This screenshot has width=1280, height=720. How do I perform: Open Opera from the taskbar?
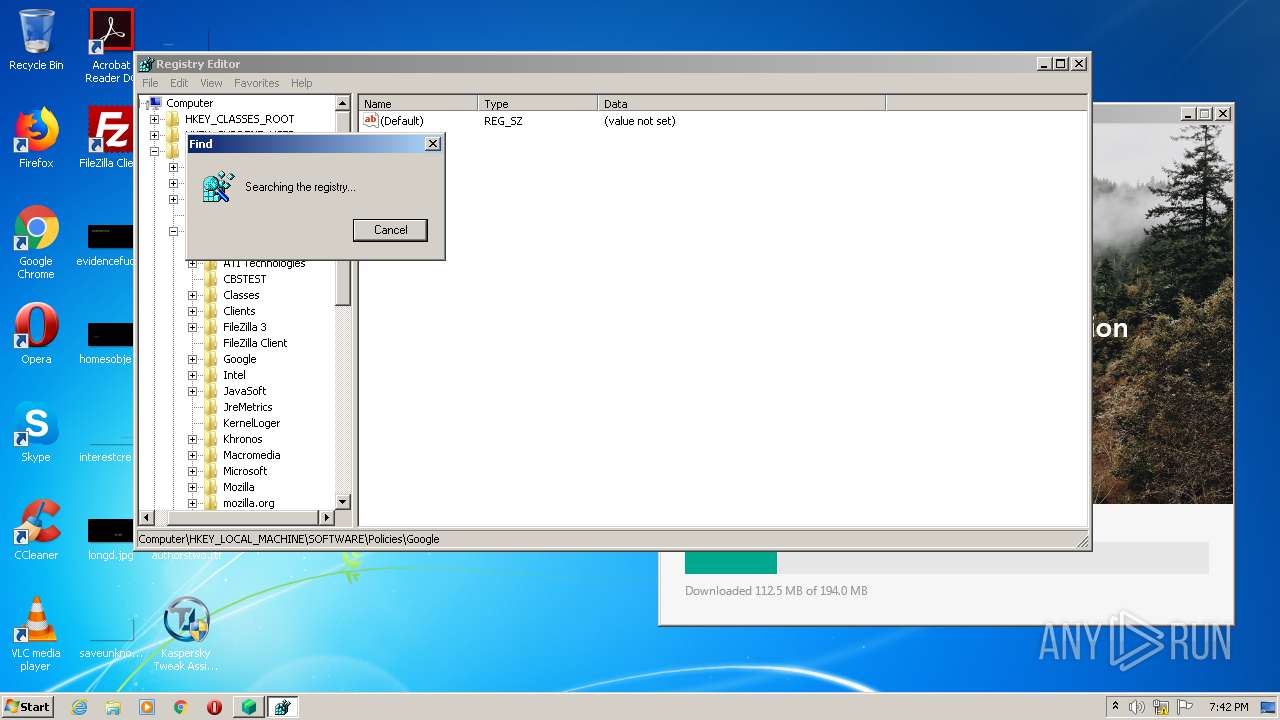click(x=214, y=707)
